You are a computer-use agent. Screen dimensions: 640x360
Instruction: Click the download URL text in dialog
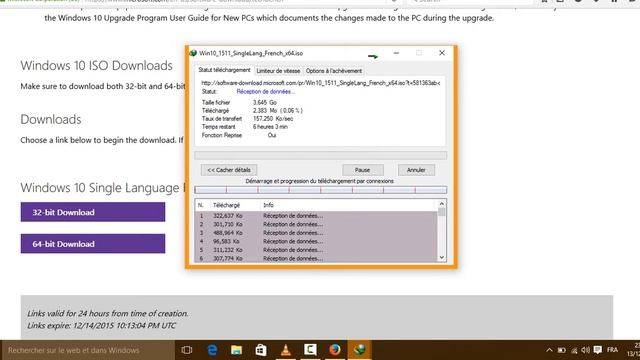point(321,83)
